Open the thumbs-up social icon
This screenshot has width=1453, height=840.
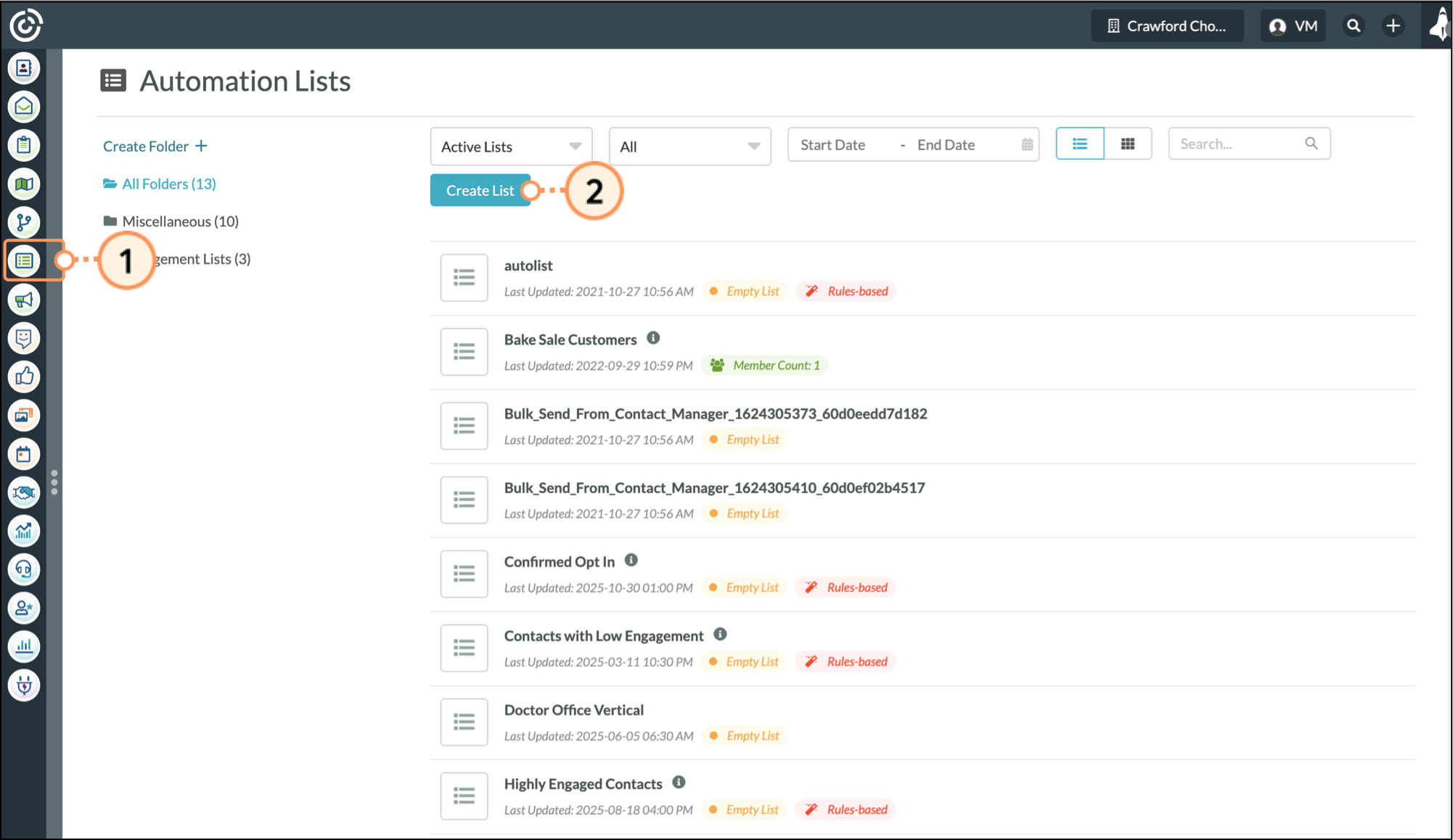(24, 376)
